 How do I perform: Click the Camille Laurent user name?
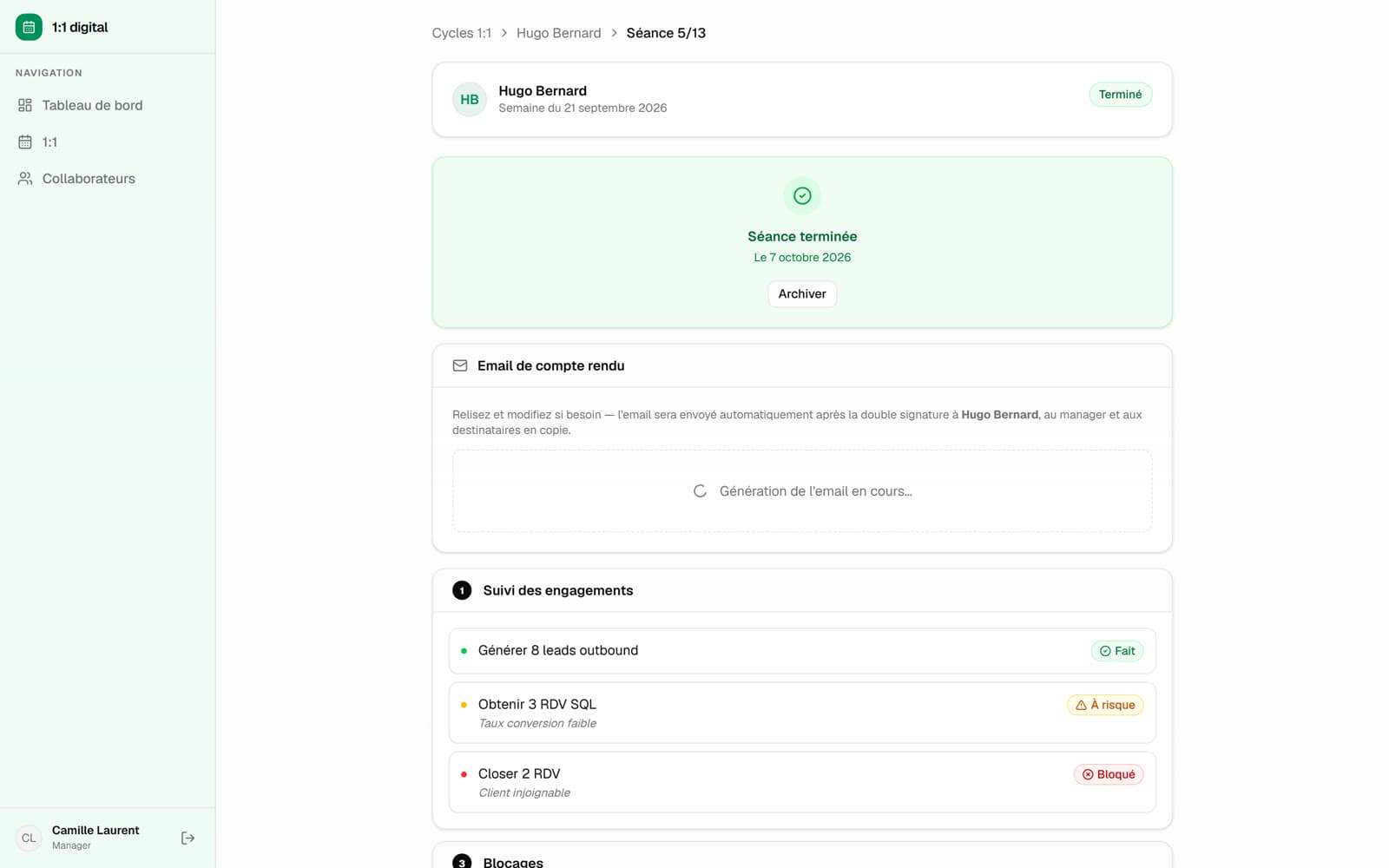pos(95,831)
